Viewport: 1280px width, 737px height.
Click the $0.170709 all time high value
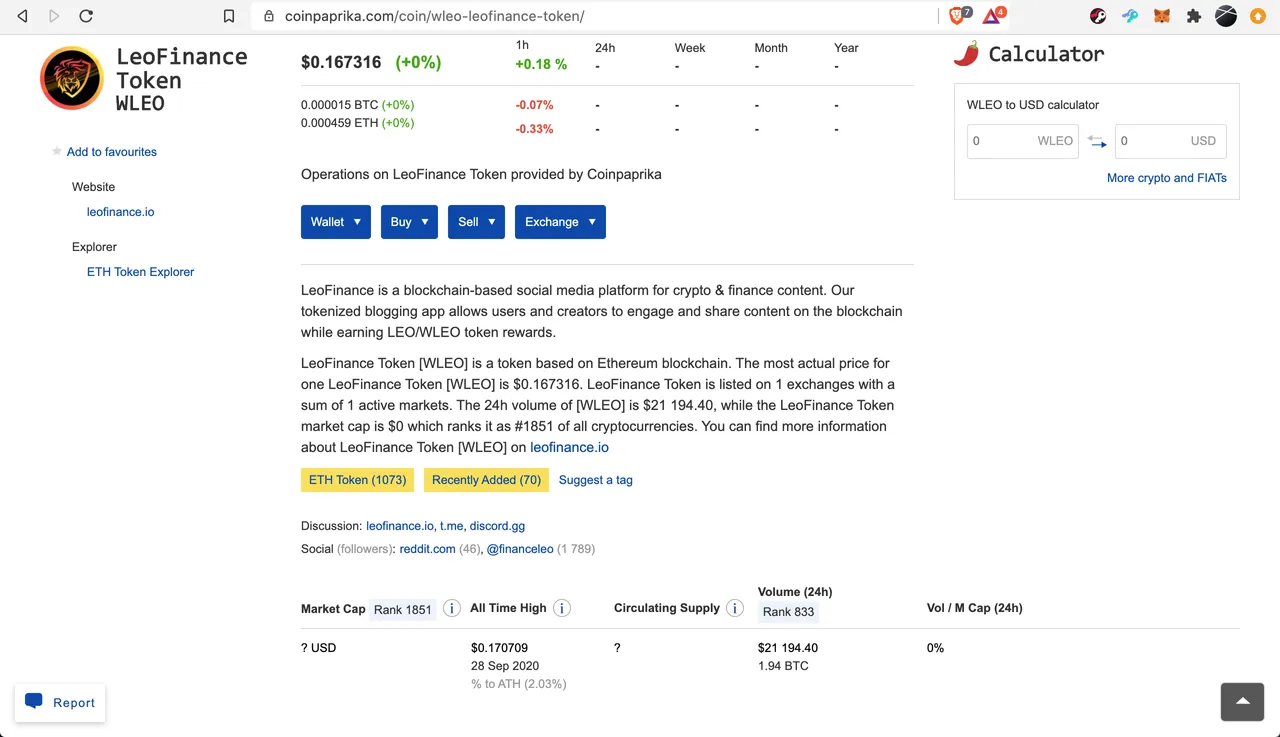(499, 648)
